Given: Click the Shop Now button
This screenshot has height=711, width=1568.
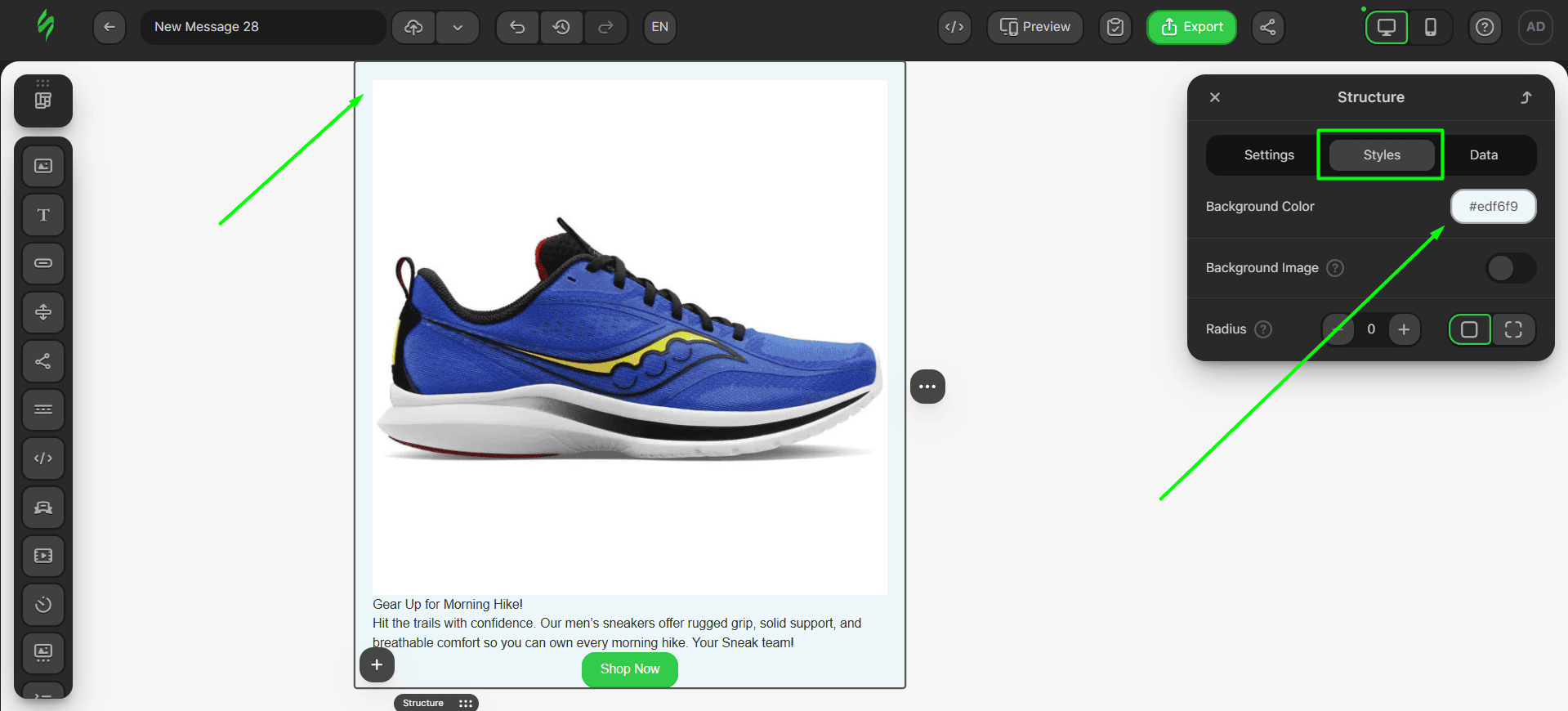Looking at the screenshot, I should pyautogui.click(x=630, y=669).
